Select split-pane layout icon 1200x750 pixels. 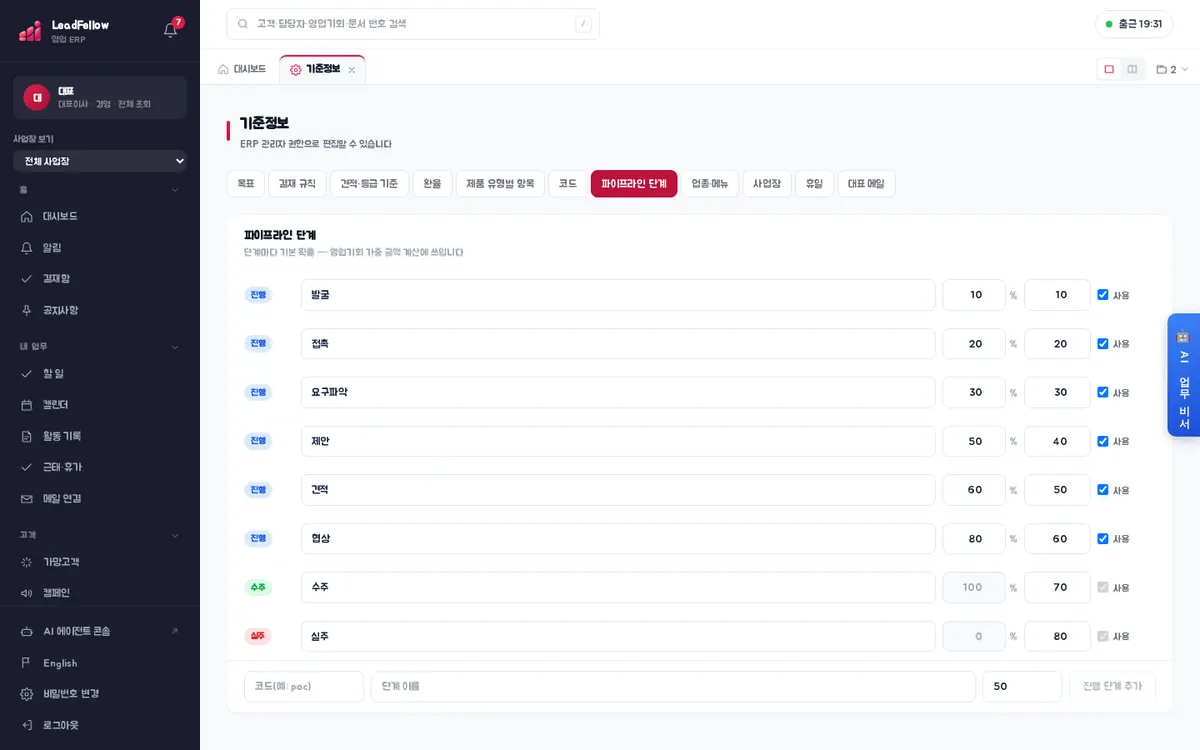(x=1132, y=69)
